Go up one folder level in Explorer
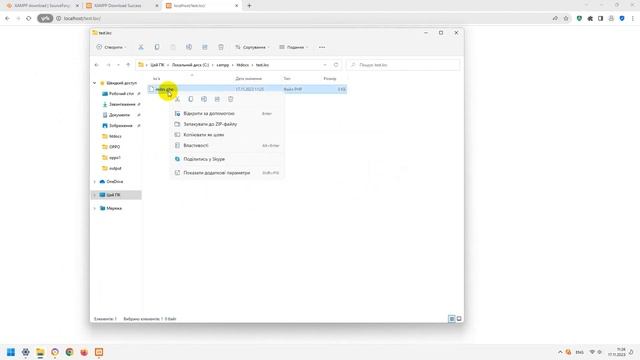 tap(128, 65)
